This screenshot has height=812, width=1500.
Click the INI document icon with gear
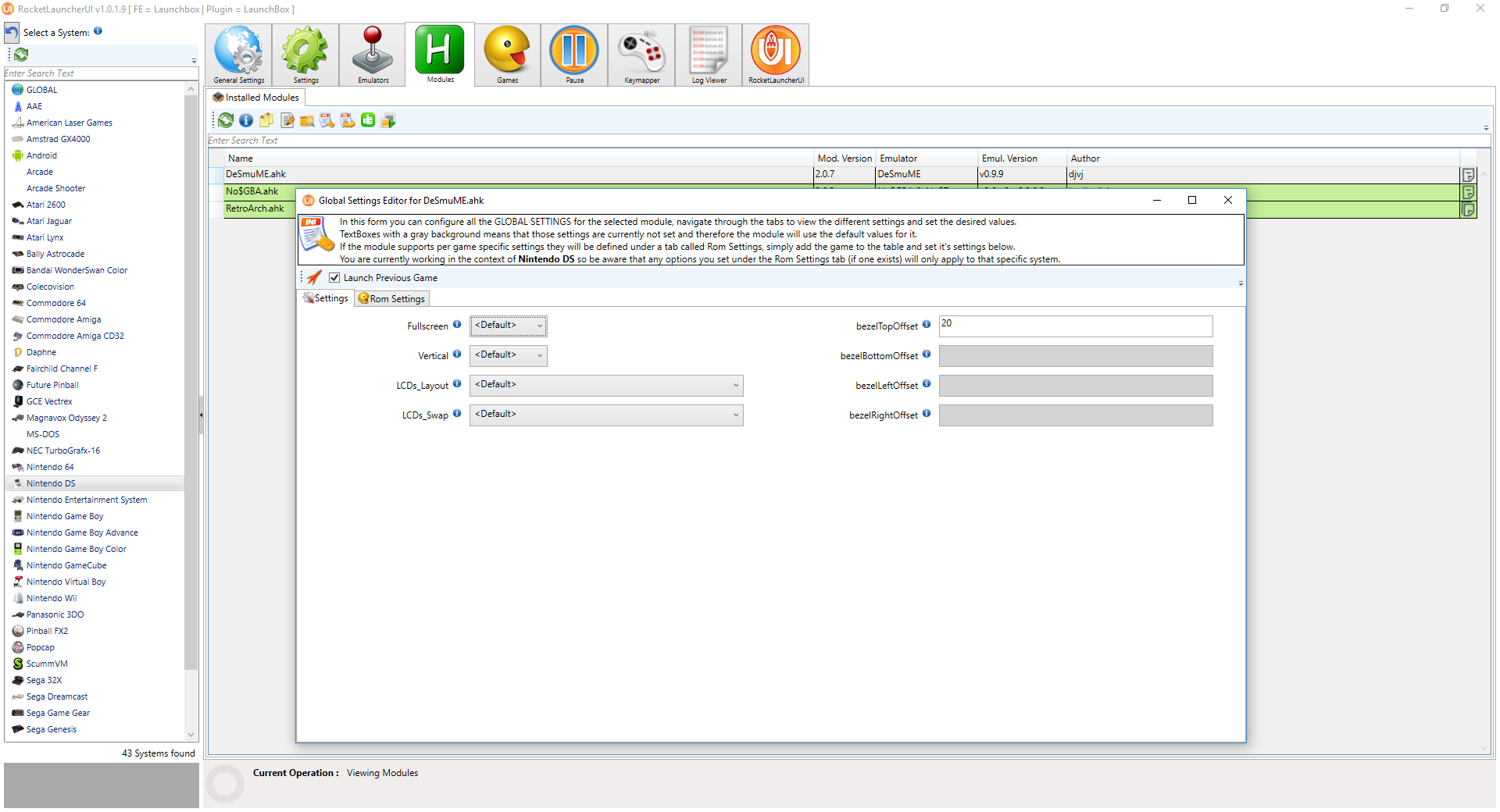(348, 120)
